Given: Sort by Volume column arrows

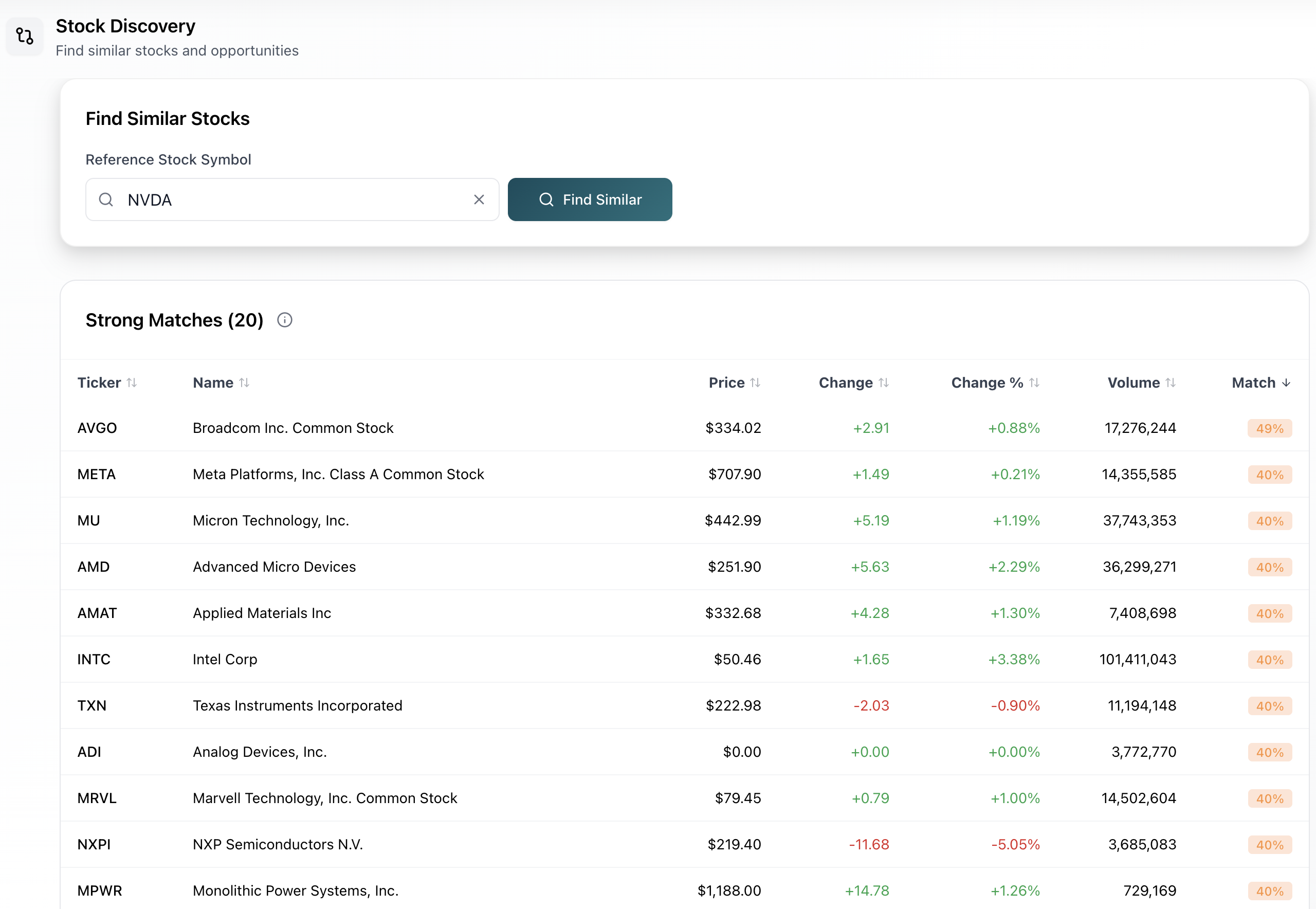Looking at the screenshot, I should pyautogui.click(x=1170, y=383).
